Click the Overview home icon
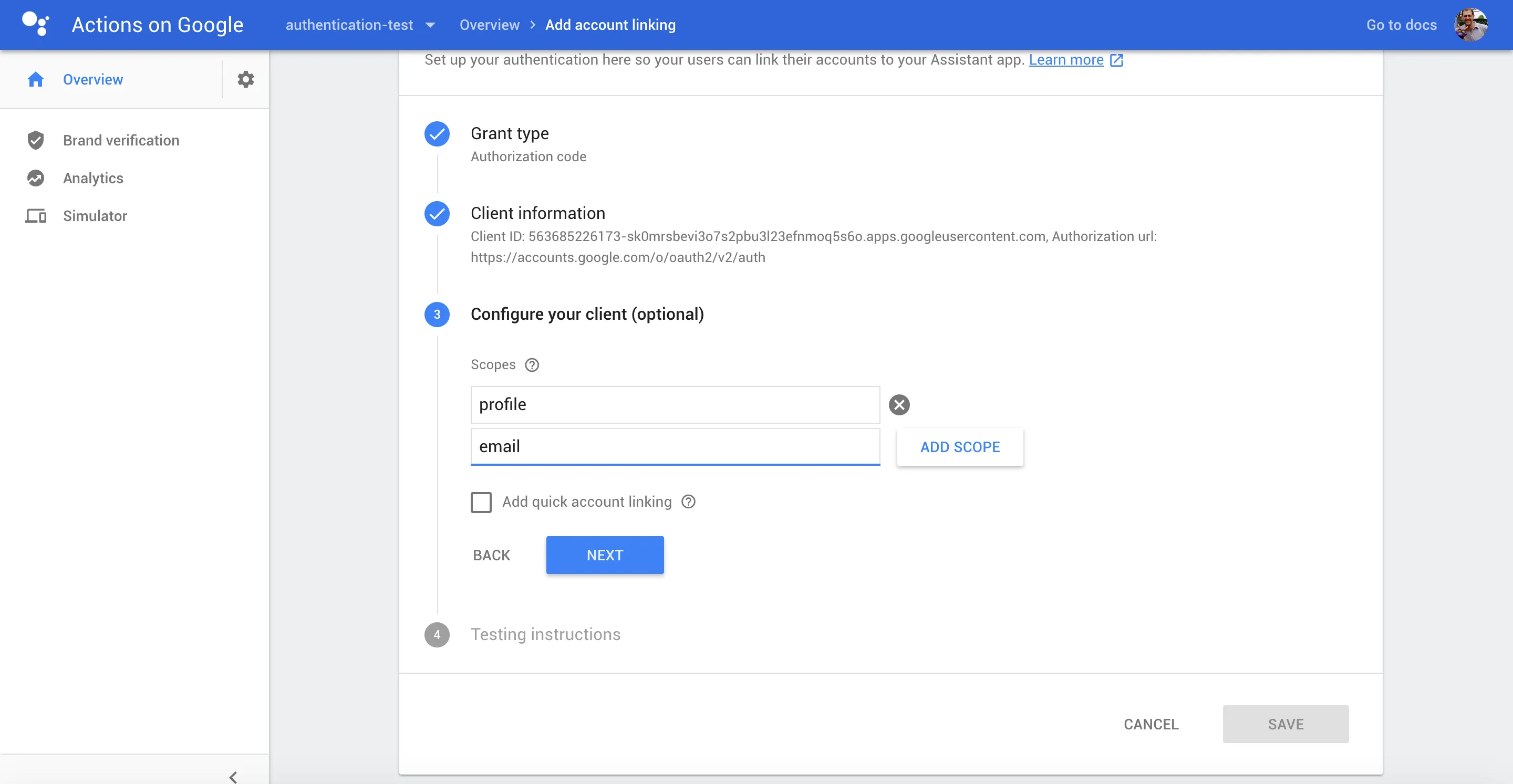This screenshot has height=784, width=1513. (x=36, y=79)
